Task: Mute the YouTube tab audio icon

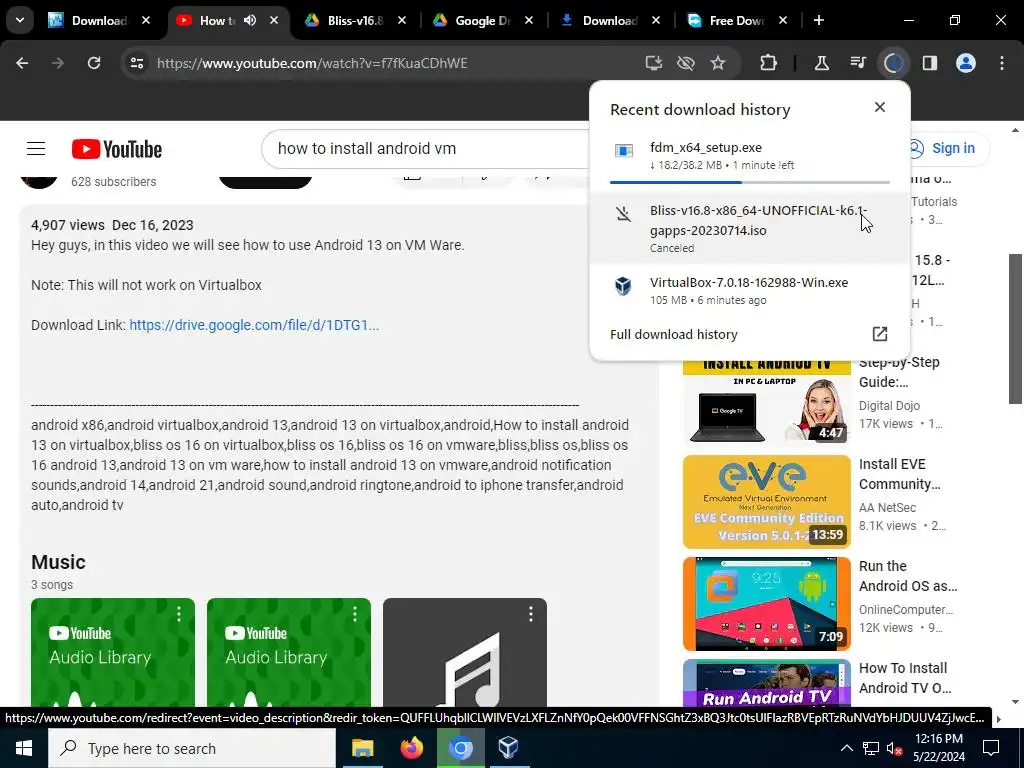Action: coord(250,20)
